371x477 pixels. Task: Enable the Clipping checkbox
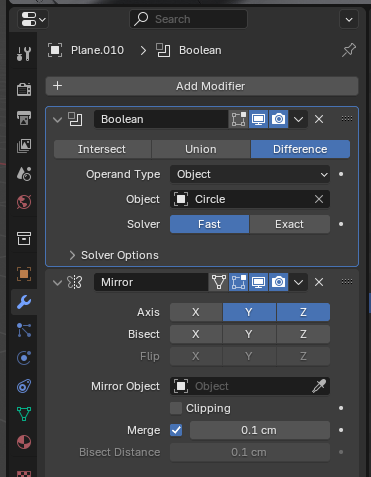[176, 408]
